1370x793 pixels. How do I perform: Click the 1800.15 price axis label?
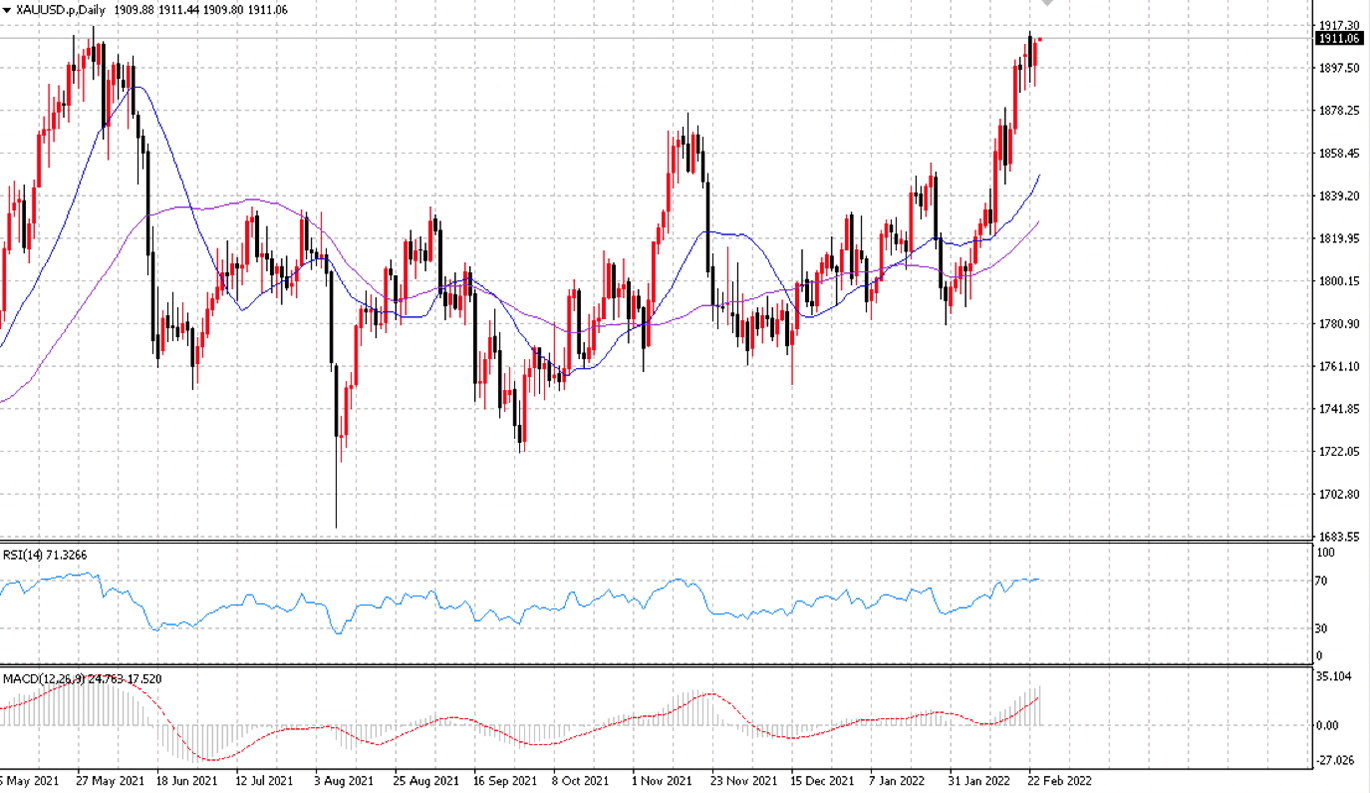click(x=1338, y=281)
